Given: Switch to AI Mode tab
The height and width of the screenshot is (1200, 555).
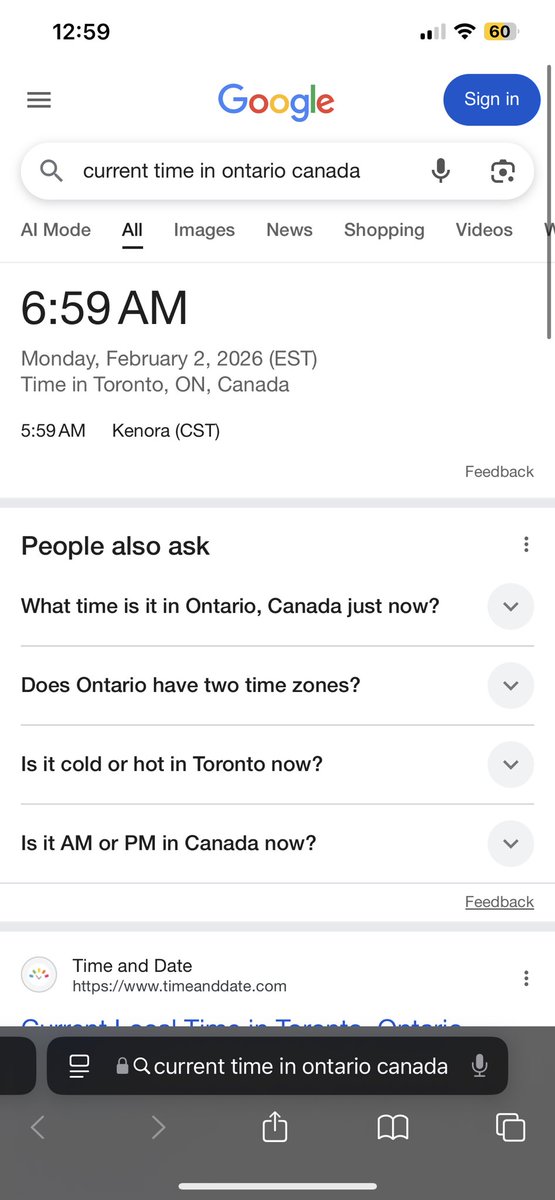Looking at the screenshot, I should [x=56, y=230].
